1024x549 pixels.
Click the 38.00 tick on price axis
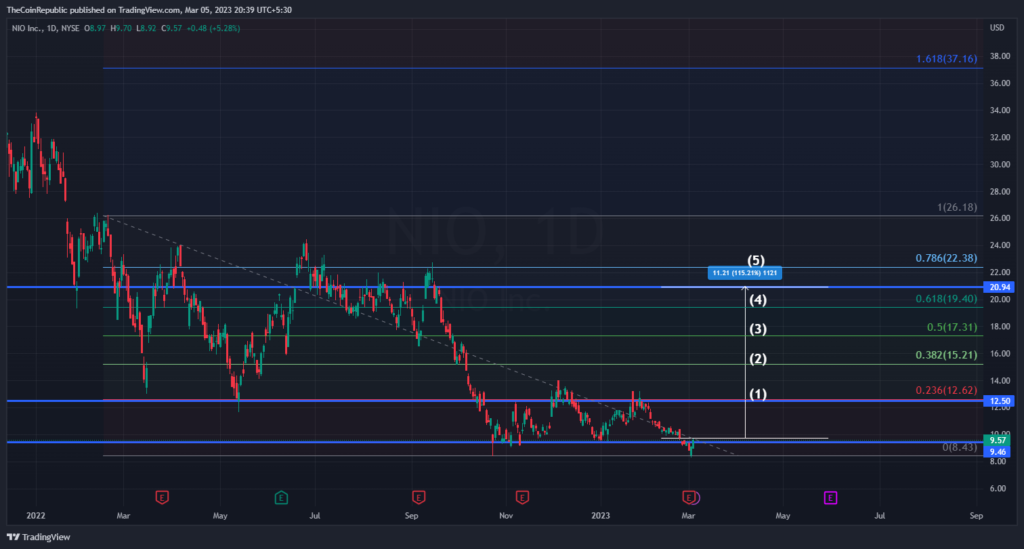coord(999,56)
